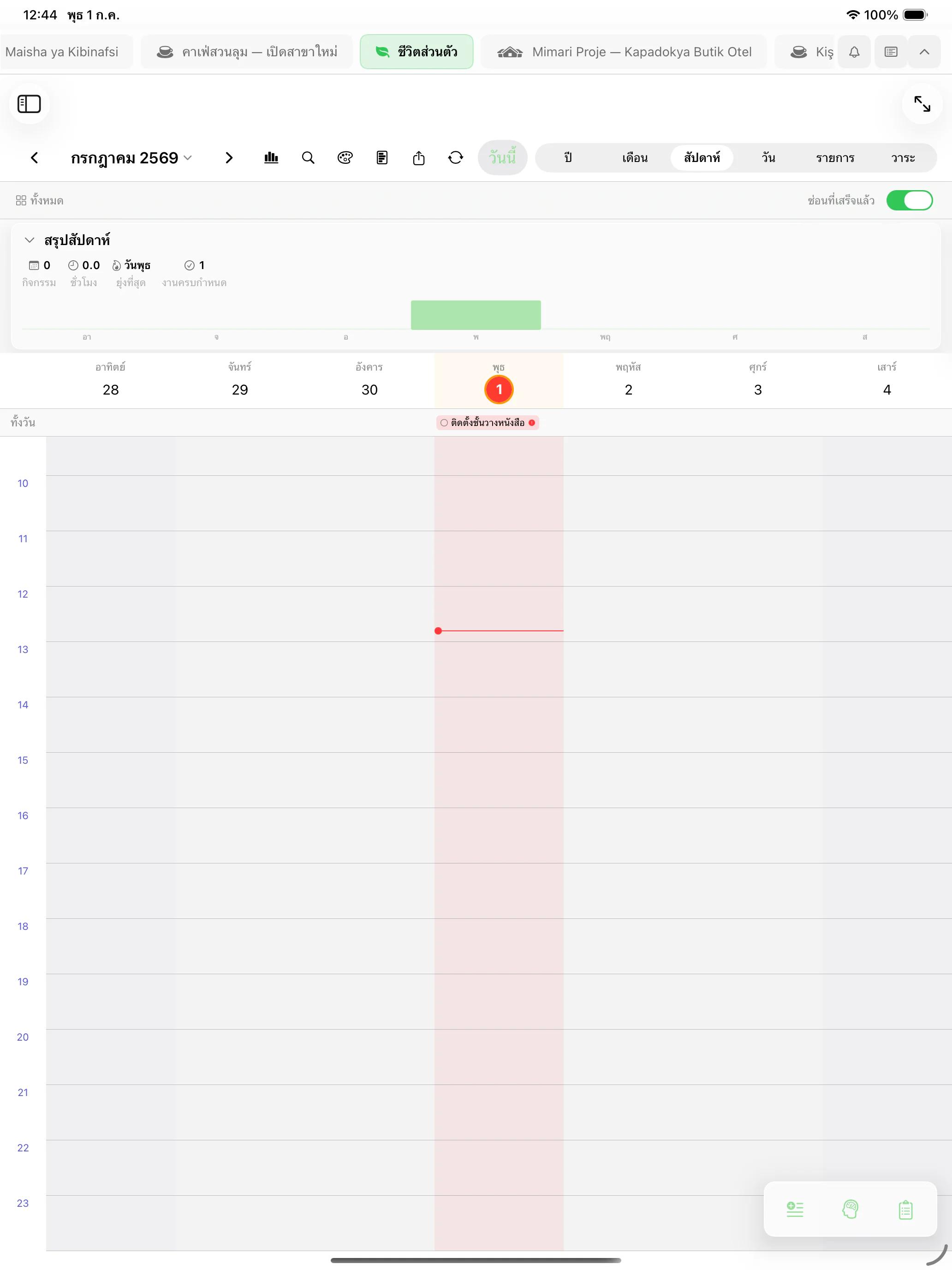952x1270 pixels.
Task: Toggle the ซ่อนที่เสร็จแล้ว switch
Action: [x=910, y=200]
